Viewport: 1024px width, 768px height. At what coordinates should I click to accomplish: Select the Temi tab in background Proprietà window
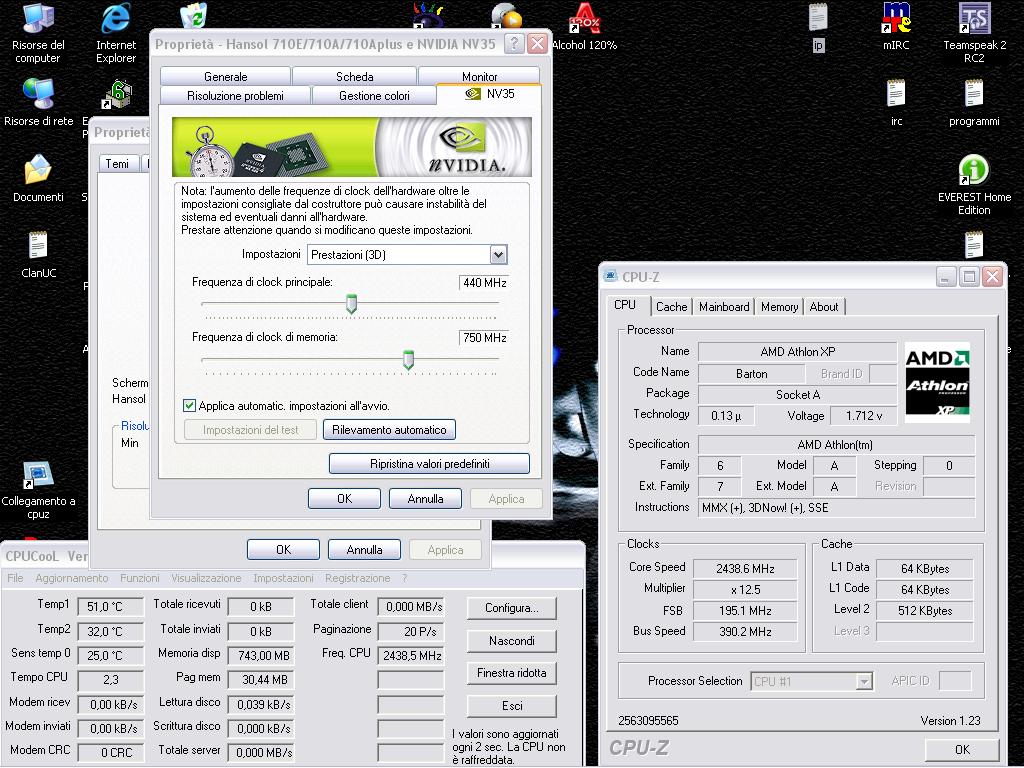[118, 163]
